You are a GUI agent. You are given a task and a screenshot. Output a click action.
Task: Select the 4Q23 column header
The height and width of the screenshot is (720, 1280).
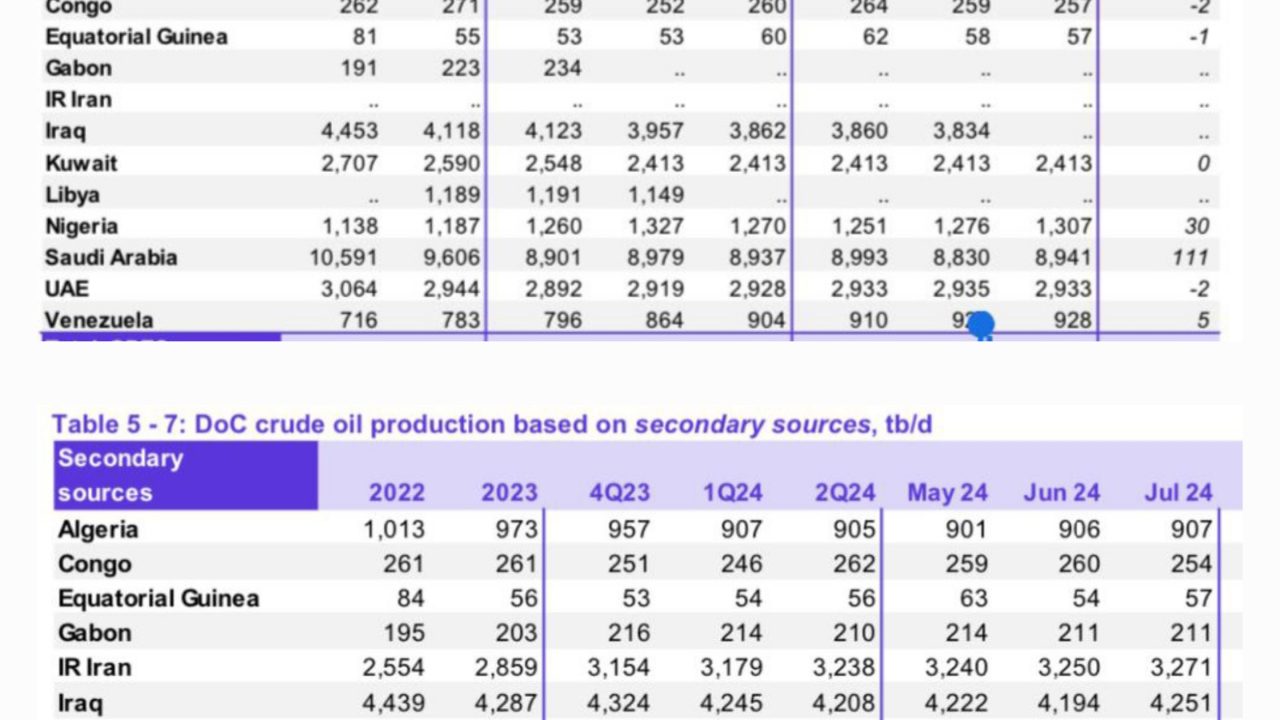620,493
